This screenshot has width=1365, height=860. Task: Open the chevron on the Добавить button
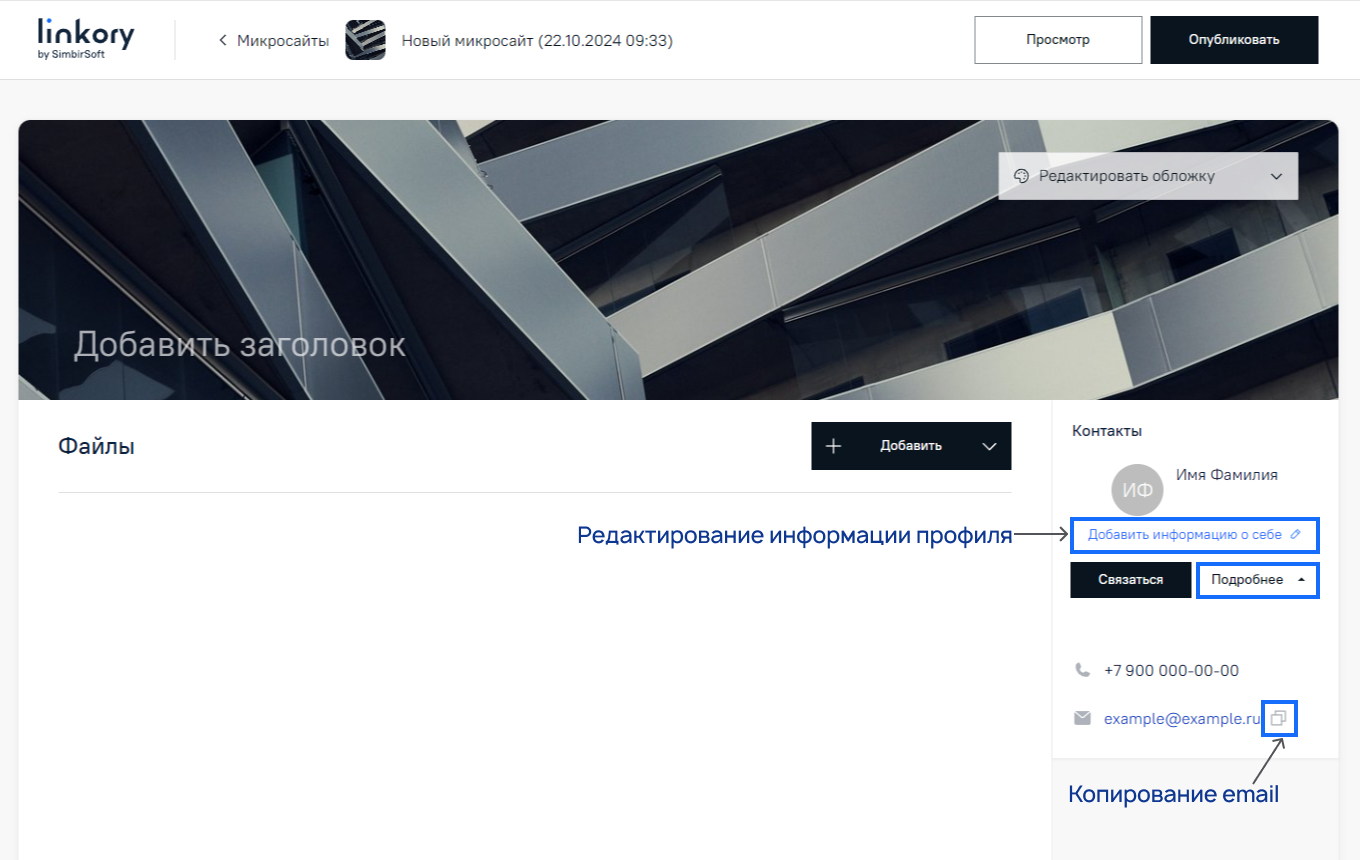pos(988,445)
